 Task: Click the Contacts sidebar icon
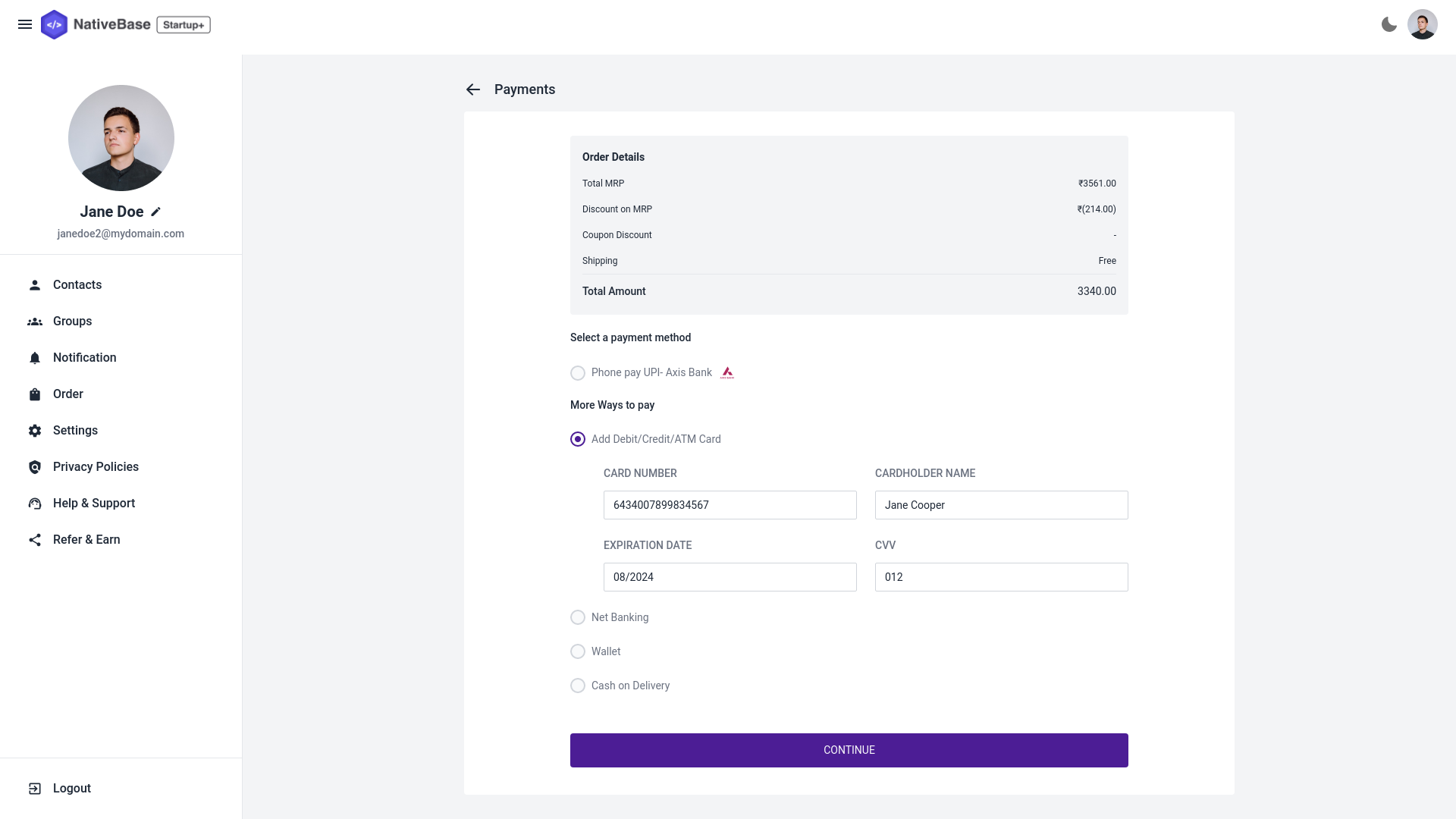pyautogui.click(x=35, y=285)
